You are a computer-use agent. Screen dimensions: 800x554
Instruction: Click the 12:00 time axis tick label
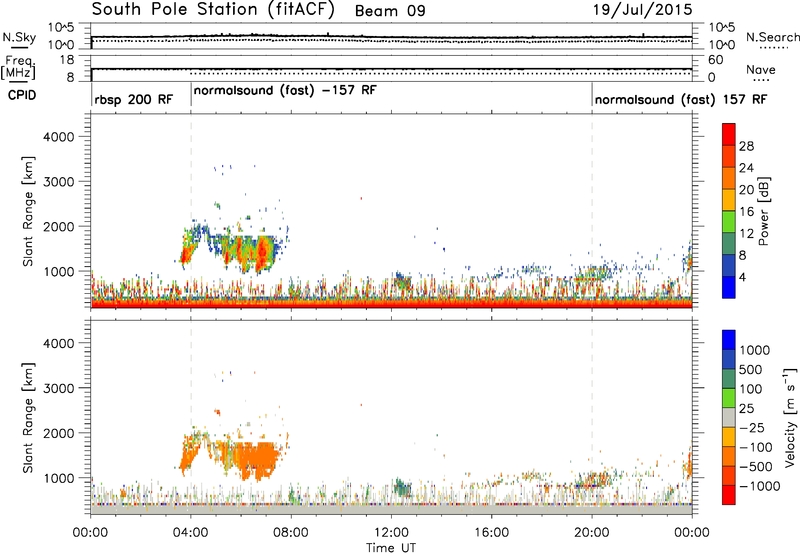coord(391,533)
